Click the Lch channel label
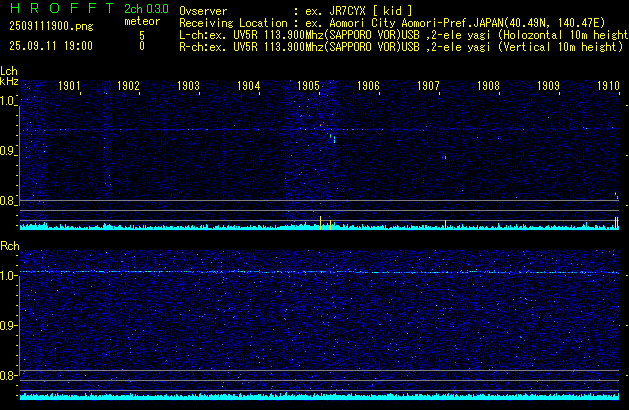This screenshot has width=629, height=410. point(9,71)
